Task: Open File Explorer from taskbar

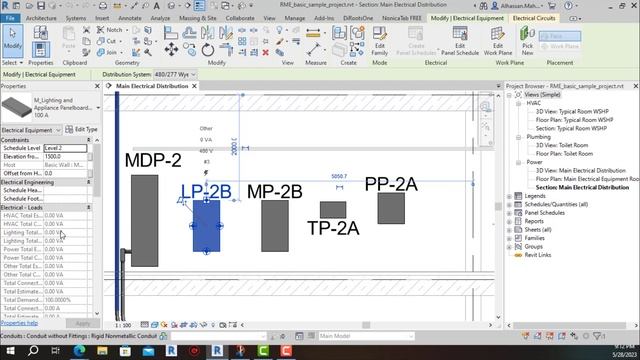Action: click(x=102, y=351)
